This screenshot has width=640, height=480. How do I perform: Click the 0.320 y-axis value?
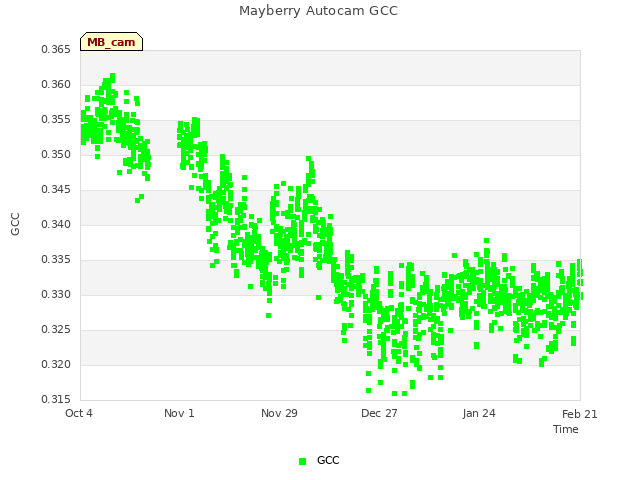tap(56, 364)
